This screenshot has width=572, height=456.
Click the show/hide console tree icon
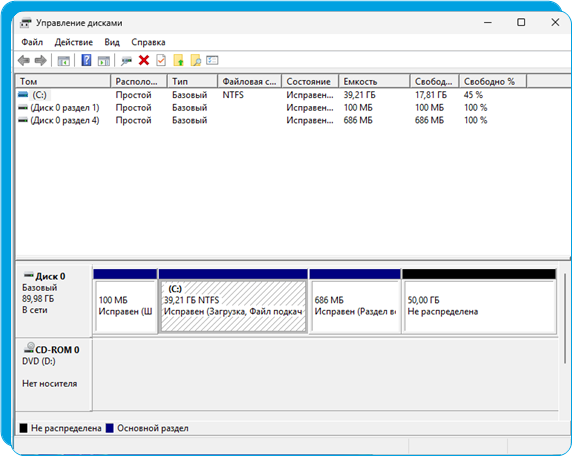click(x=64, y=61)
